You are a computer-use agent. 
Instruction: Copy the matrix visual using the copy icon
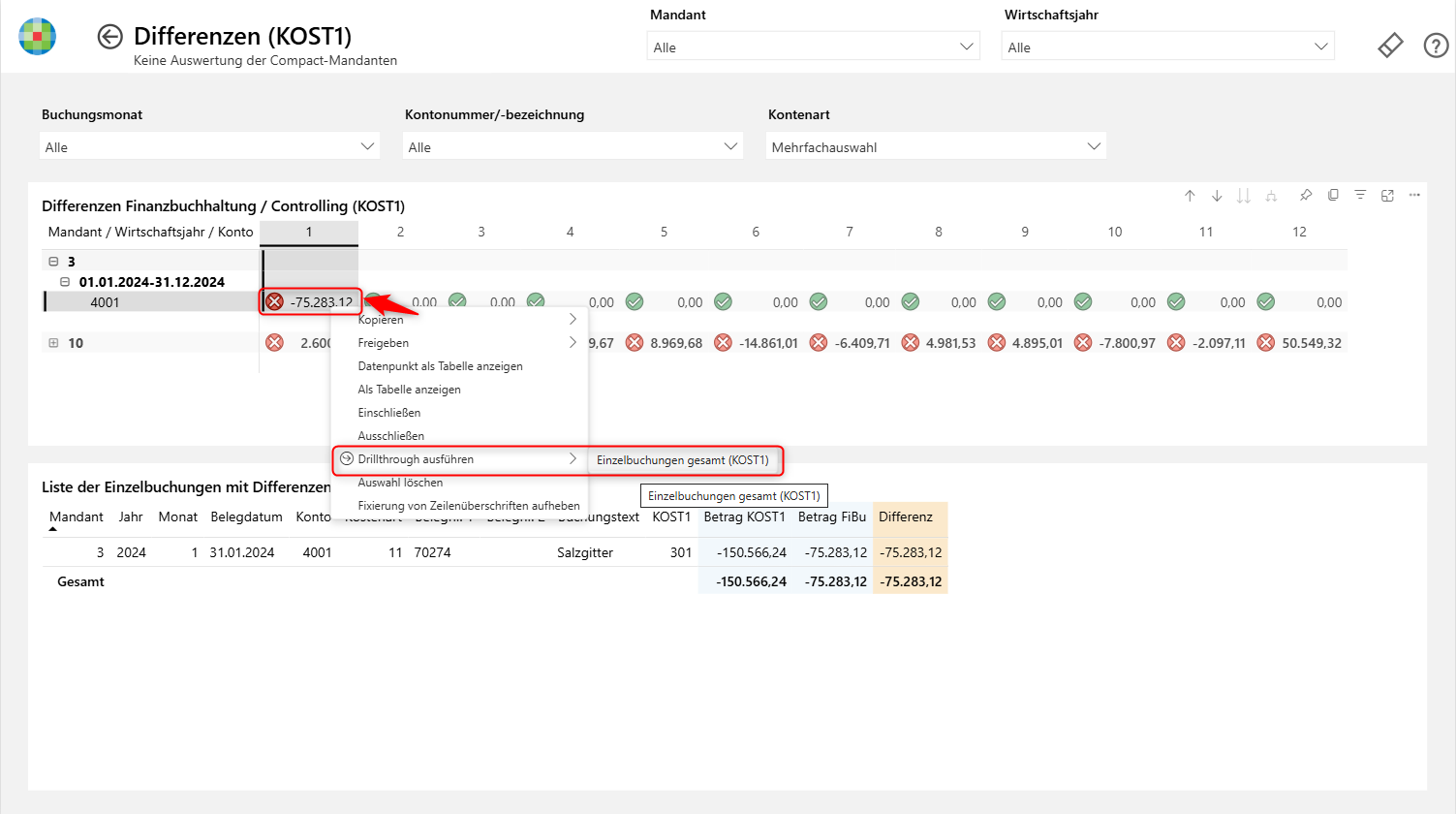(1333, 195)
